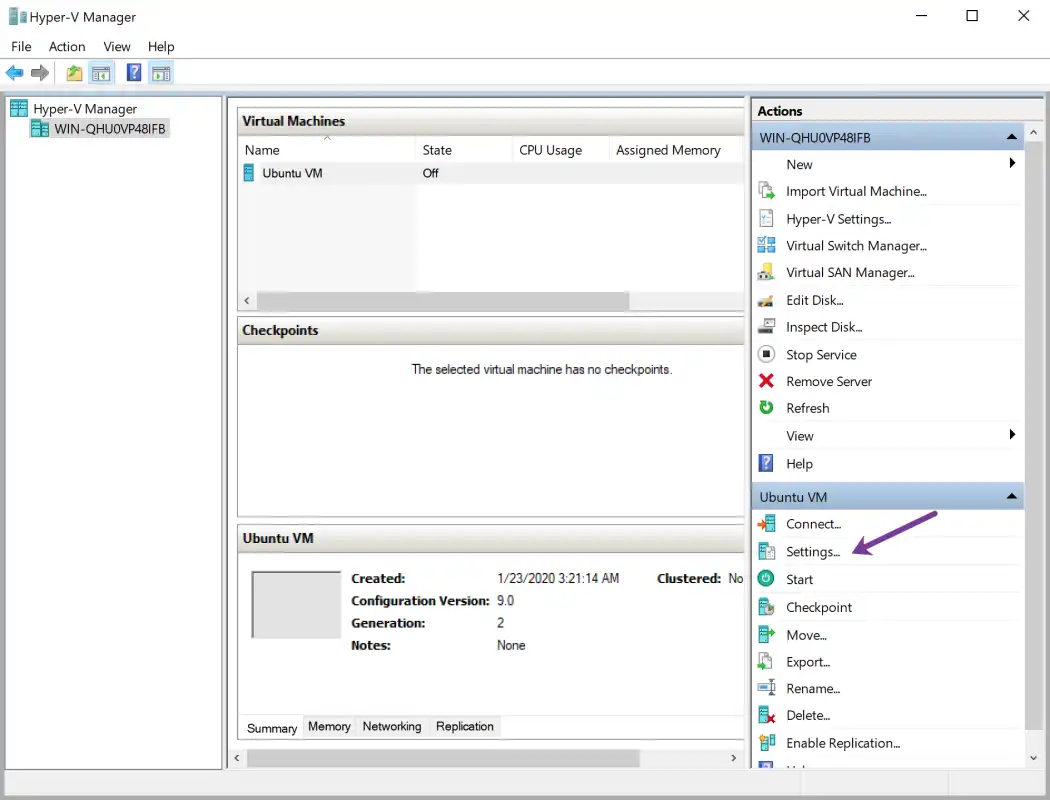Click the Delete icon for Ubuntu VM

pos(766,715)
